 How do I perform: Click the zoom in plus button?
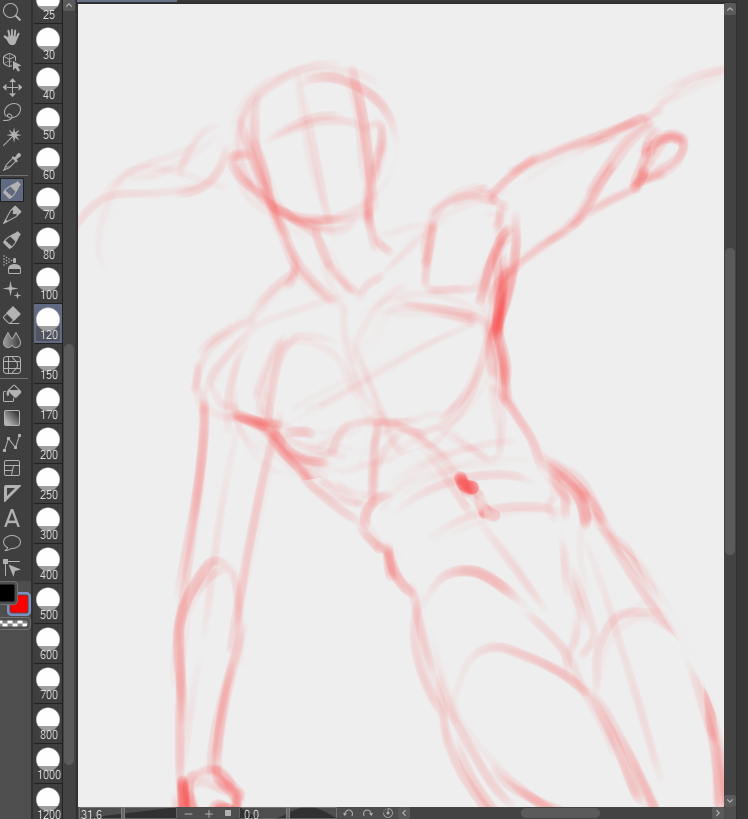[209, 813]
